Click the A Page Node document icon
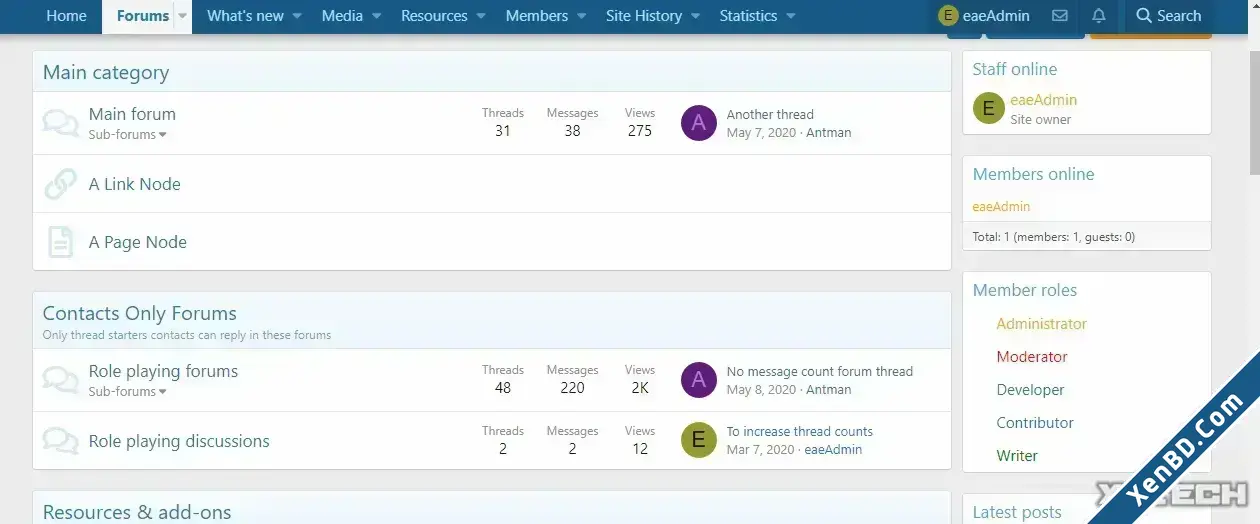 point(61,242)
